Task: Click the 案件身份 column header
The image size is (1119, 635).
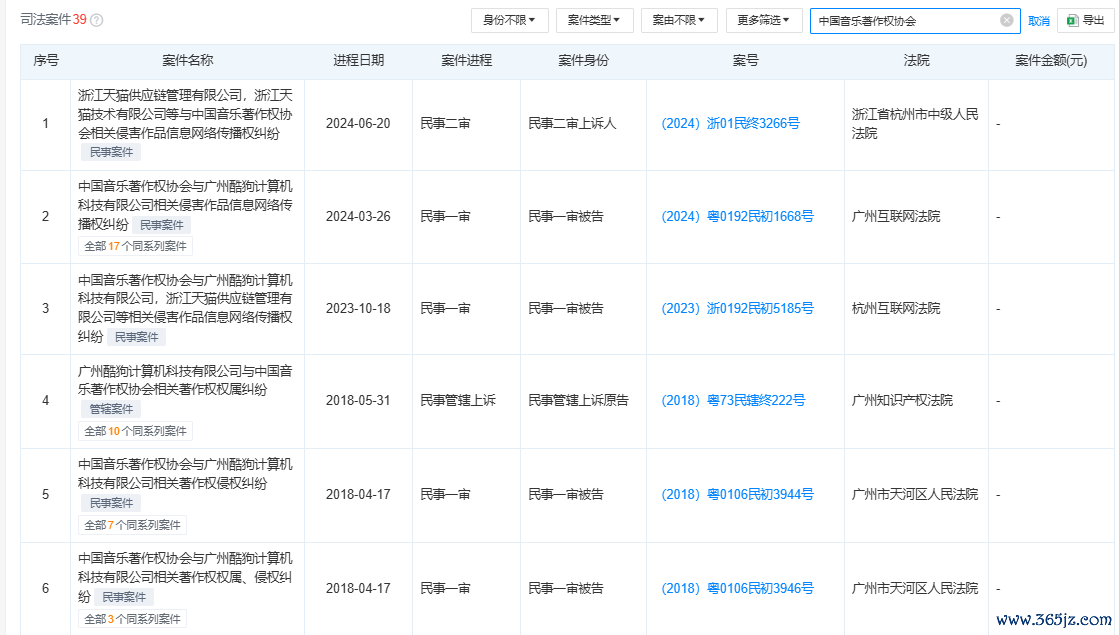Action: pos(583,61)
